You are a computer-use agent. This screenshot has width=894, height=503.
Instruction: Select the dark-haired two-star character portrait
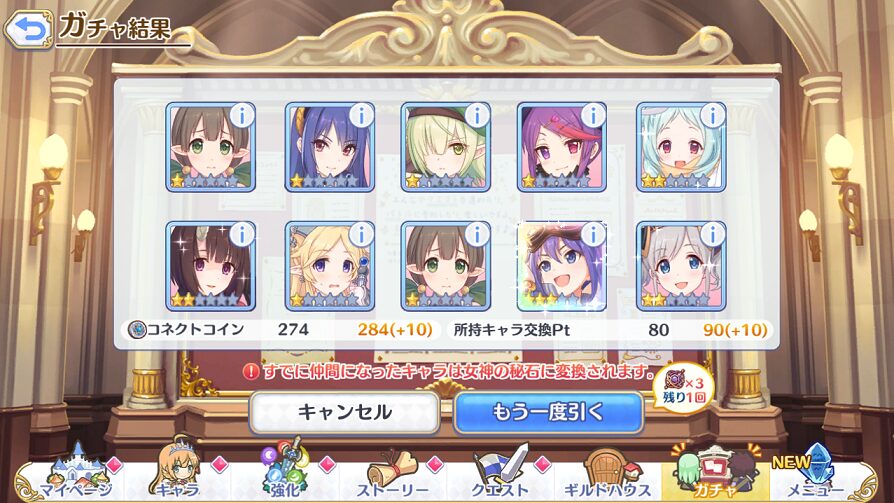210,266
